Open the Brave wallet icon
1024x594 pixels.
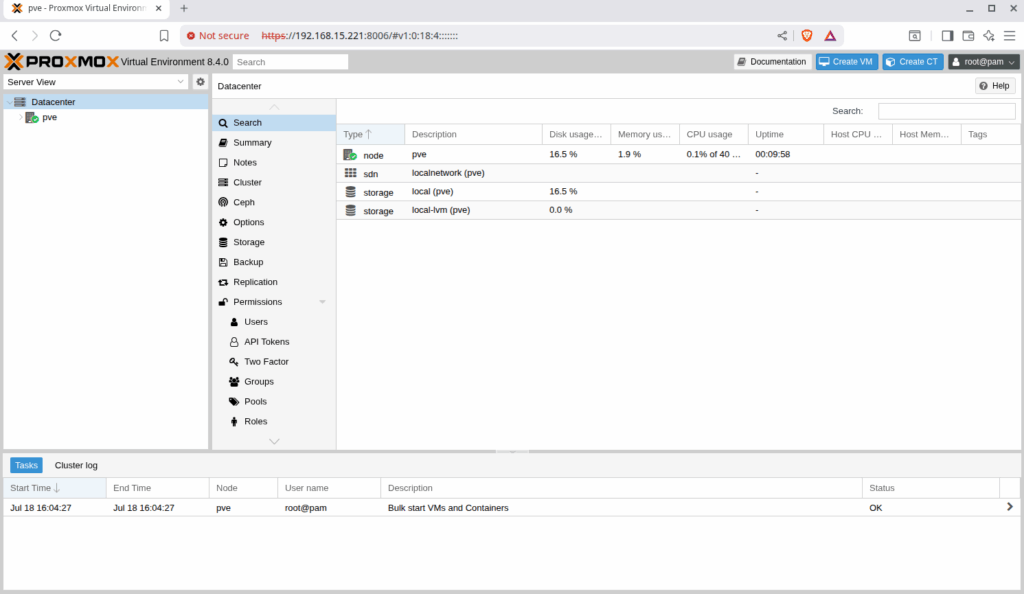(x=968, y=35)
